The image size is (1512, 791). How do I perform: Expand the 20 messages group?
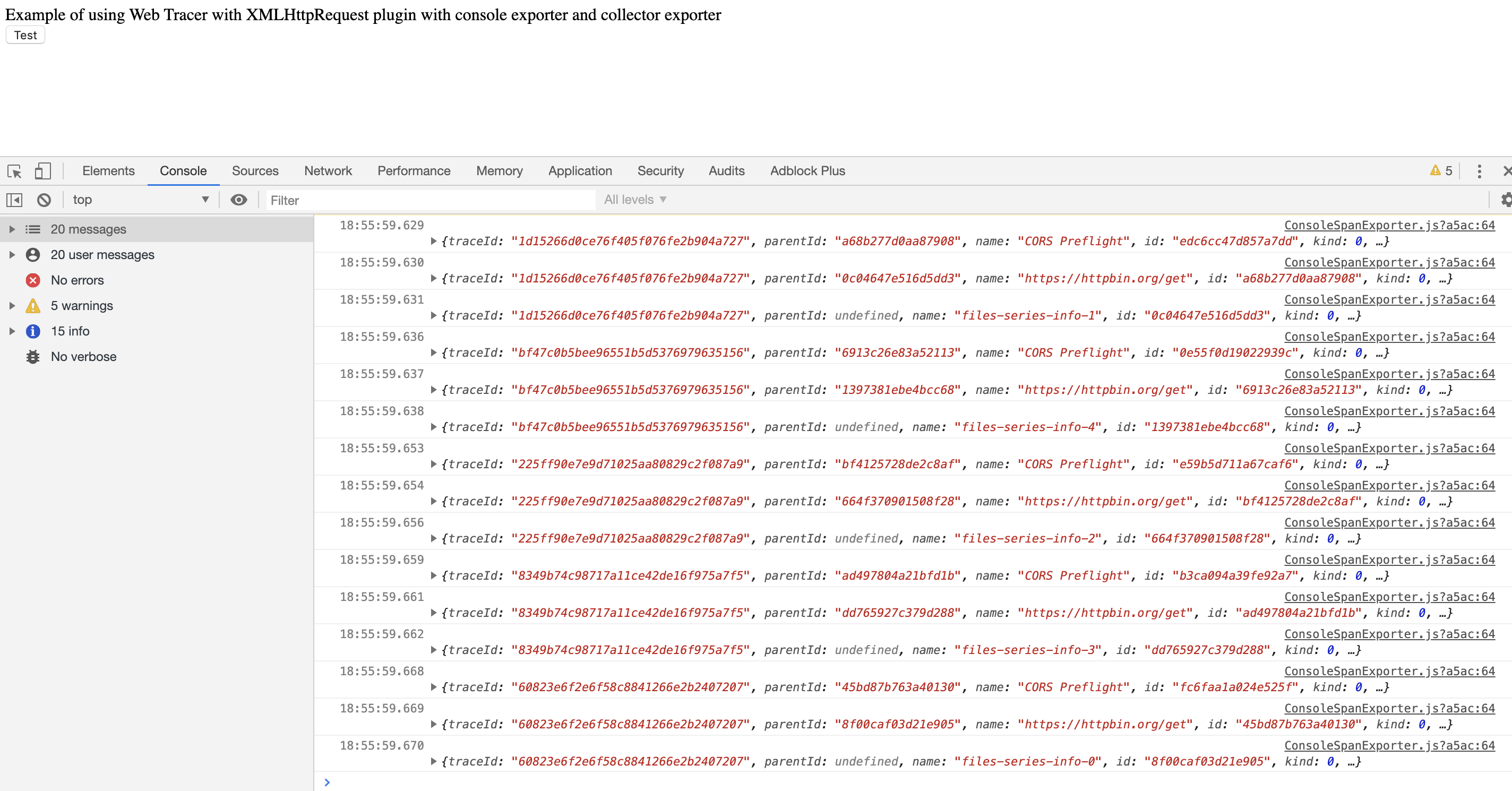[12, 229]
